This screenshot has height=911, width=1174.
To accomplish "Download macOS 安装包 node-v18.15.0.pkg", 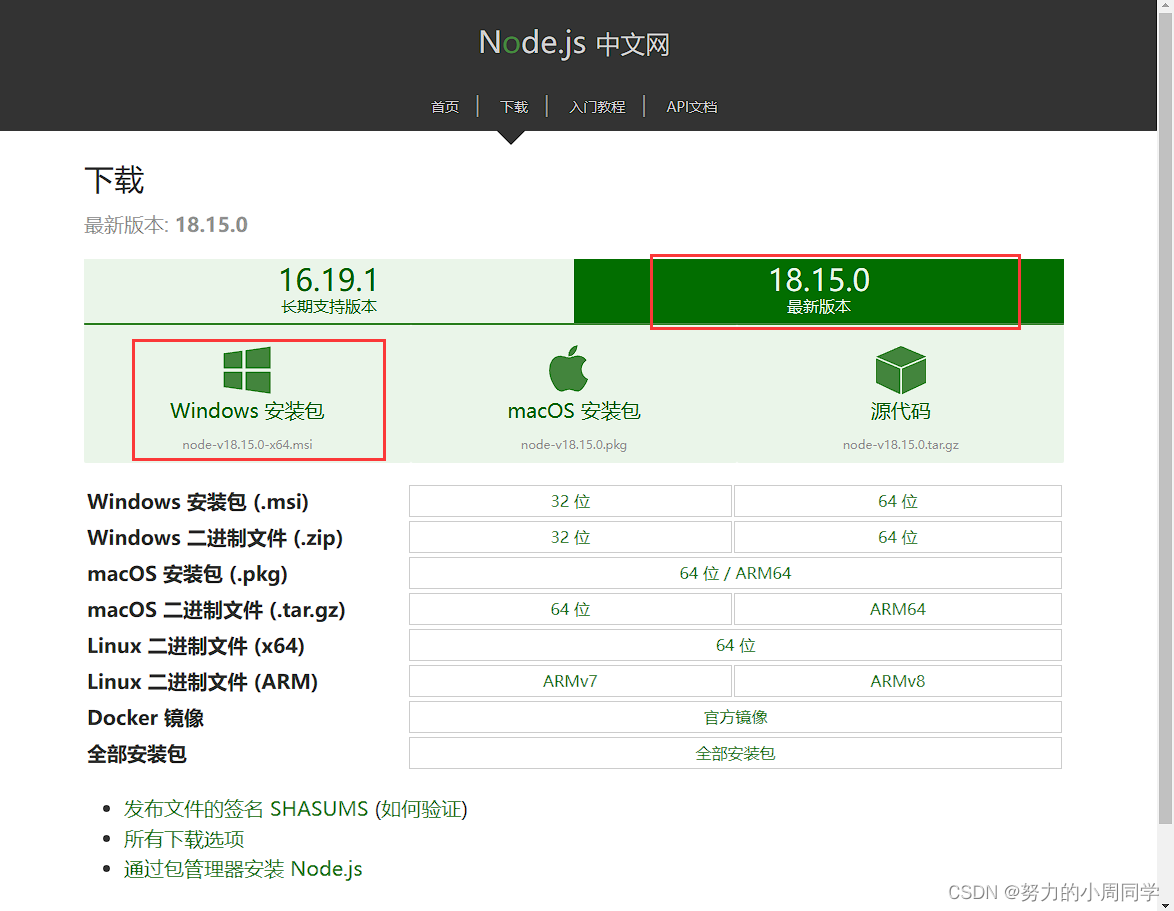I will click(x=574, y=398).
